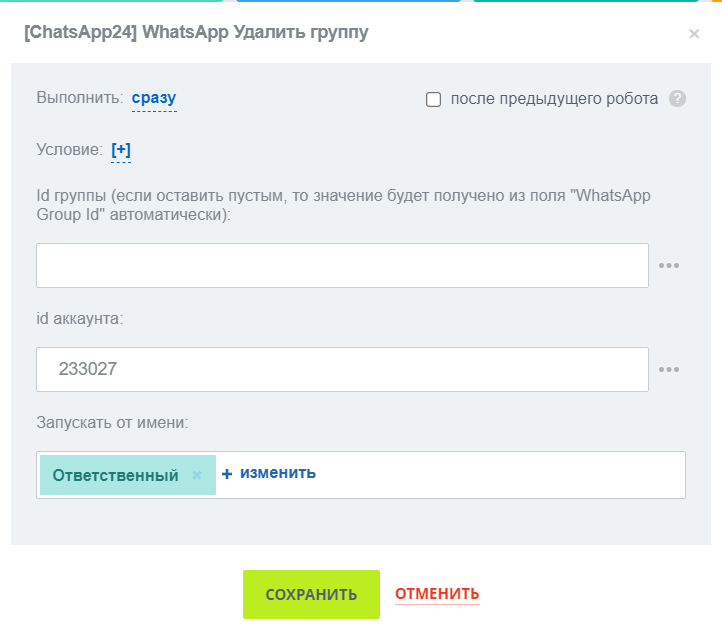This screenshot has width=722, height=642.
Task: Open value picker dots for Id группы
Action: click(669, 266)
